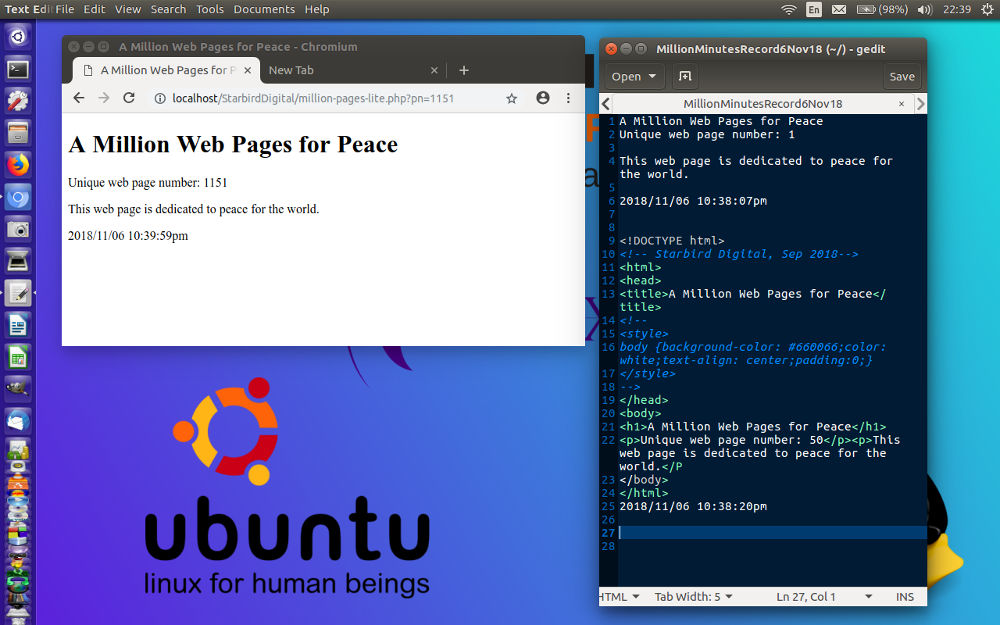Screen dimensions: 1000x625
Task: Expand the Open recent-files dropdown in gedit
Action: (634, 77)
